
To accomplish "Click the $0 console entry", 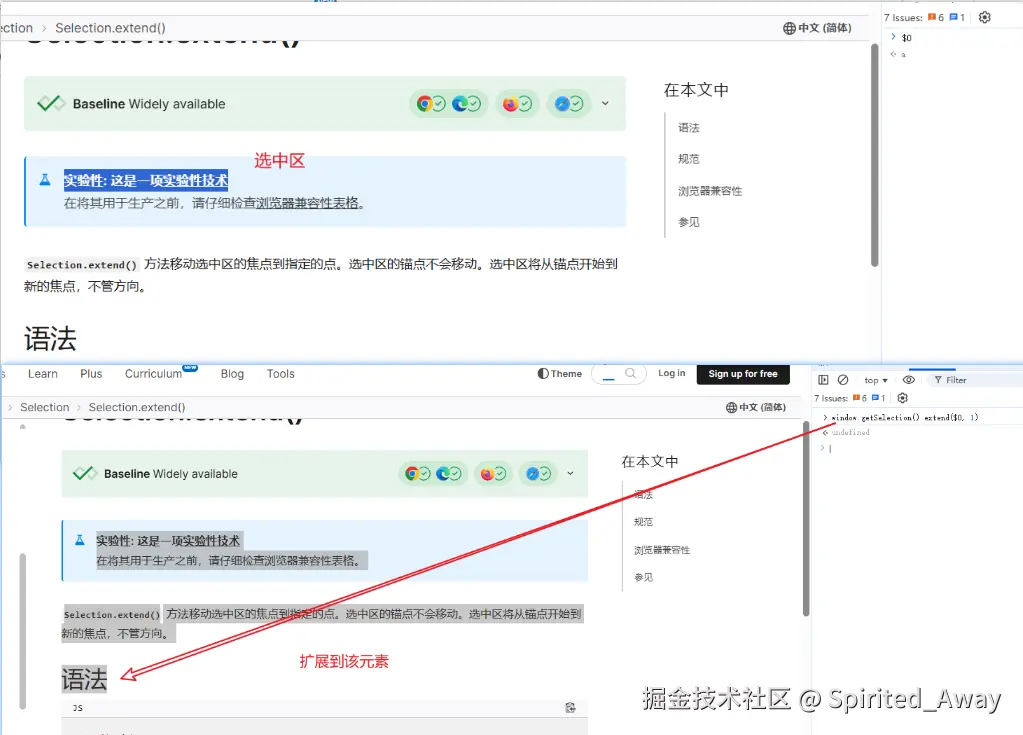I will 906,38.
